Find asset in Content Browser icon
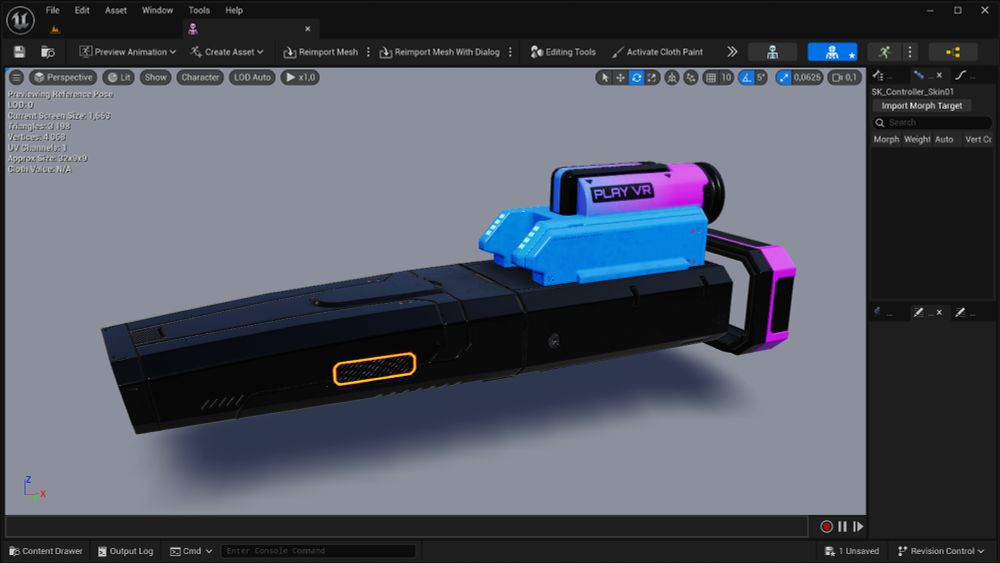 pos(47,52)
